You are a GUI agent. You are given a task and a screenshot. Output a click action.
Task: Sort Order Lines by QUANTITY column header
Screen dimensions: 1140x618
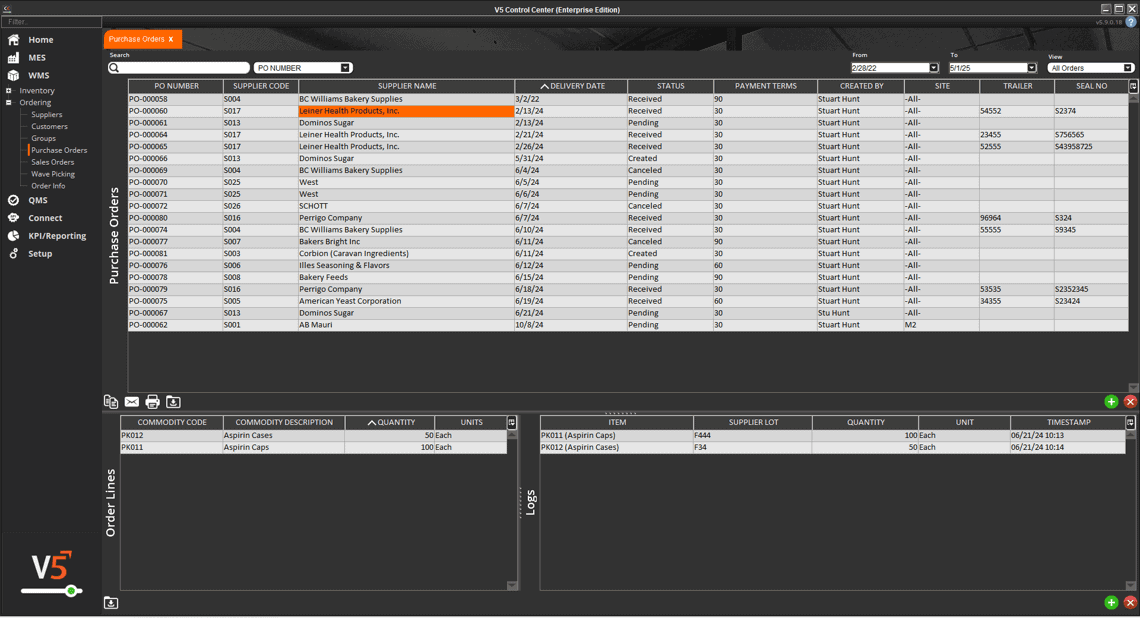pos(390,422)
